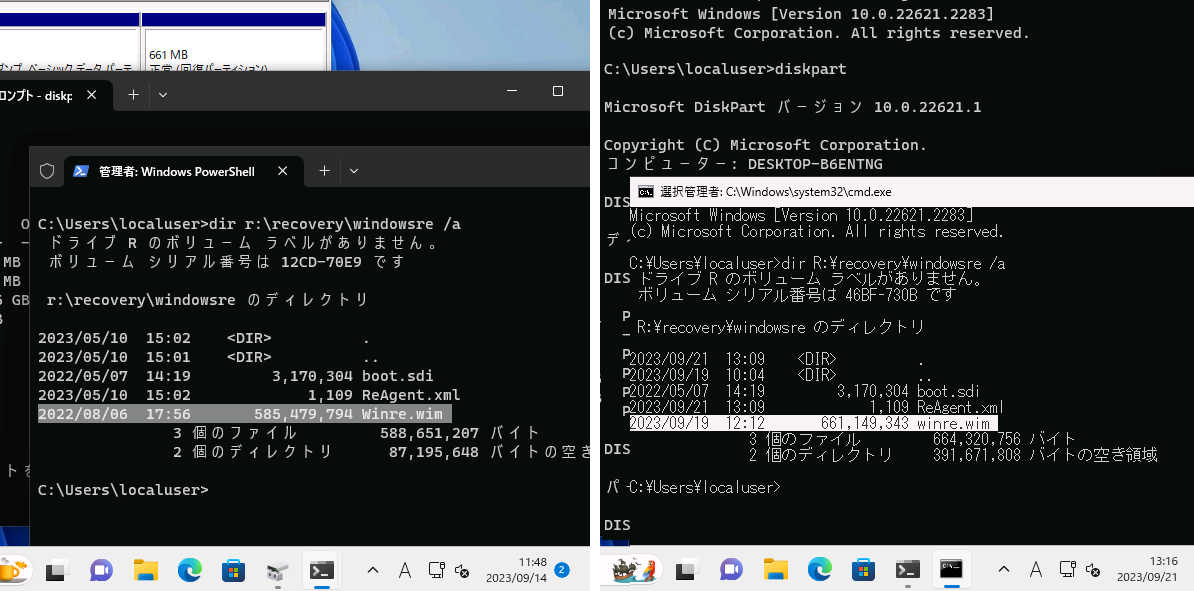Image resolution: width=1194 pixels, height=591 pixels.
Task: Click Task View icon in the 13:16 taskbar
Action: (686, 570)
